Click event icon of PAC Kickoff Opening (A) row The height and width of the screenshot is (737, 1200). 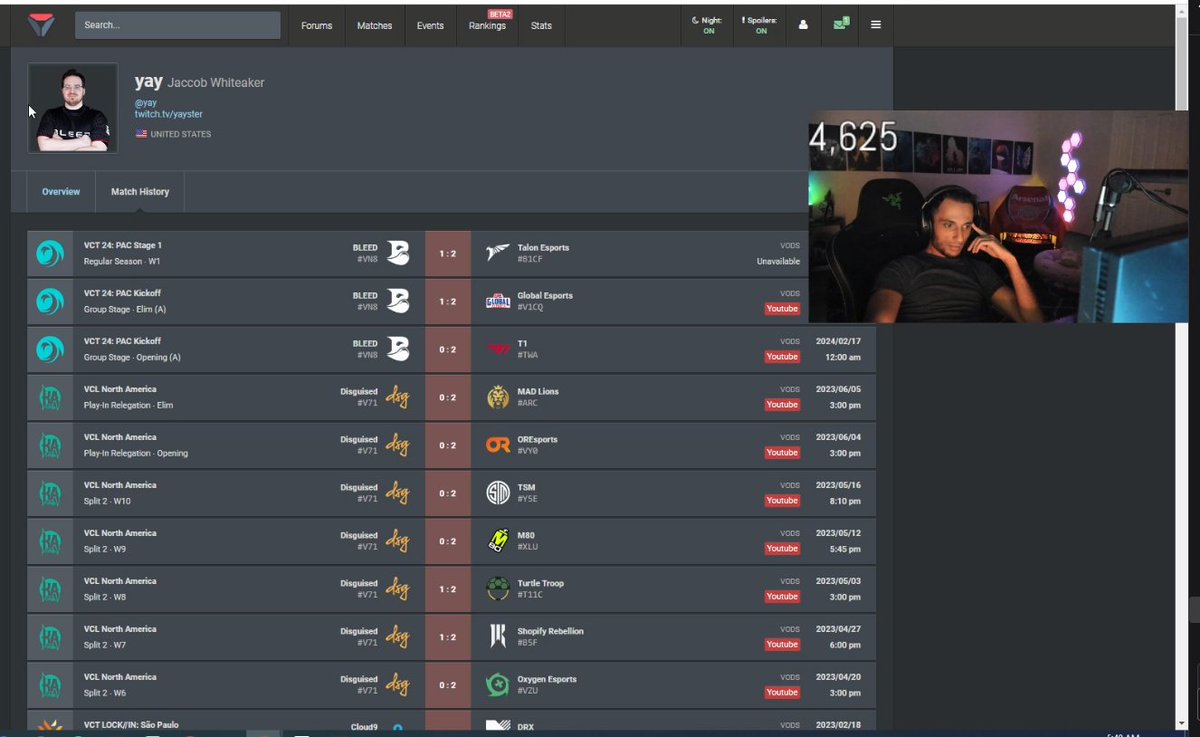[50, 350]
